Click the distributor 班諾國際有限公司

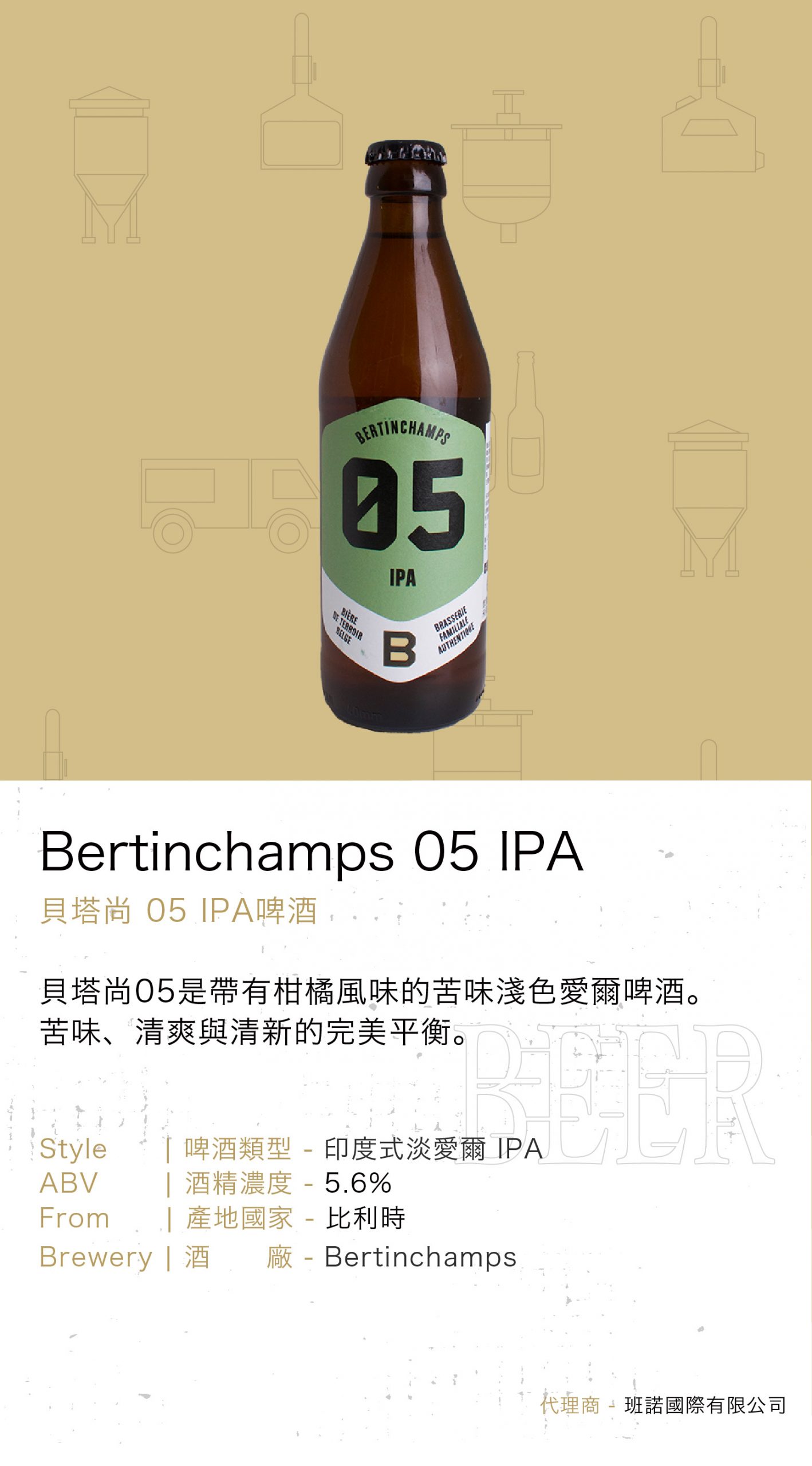[x=705, y=1405]
